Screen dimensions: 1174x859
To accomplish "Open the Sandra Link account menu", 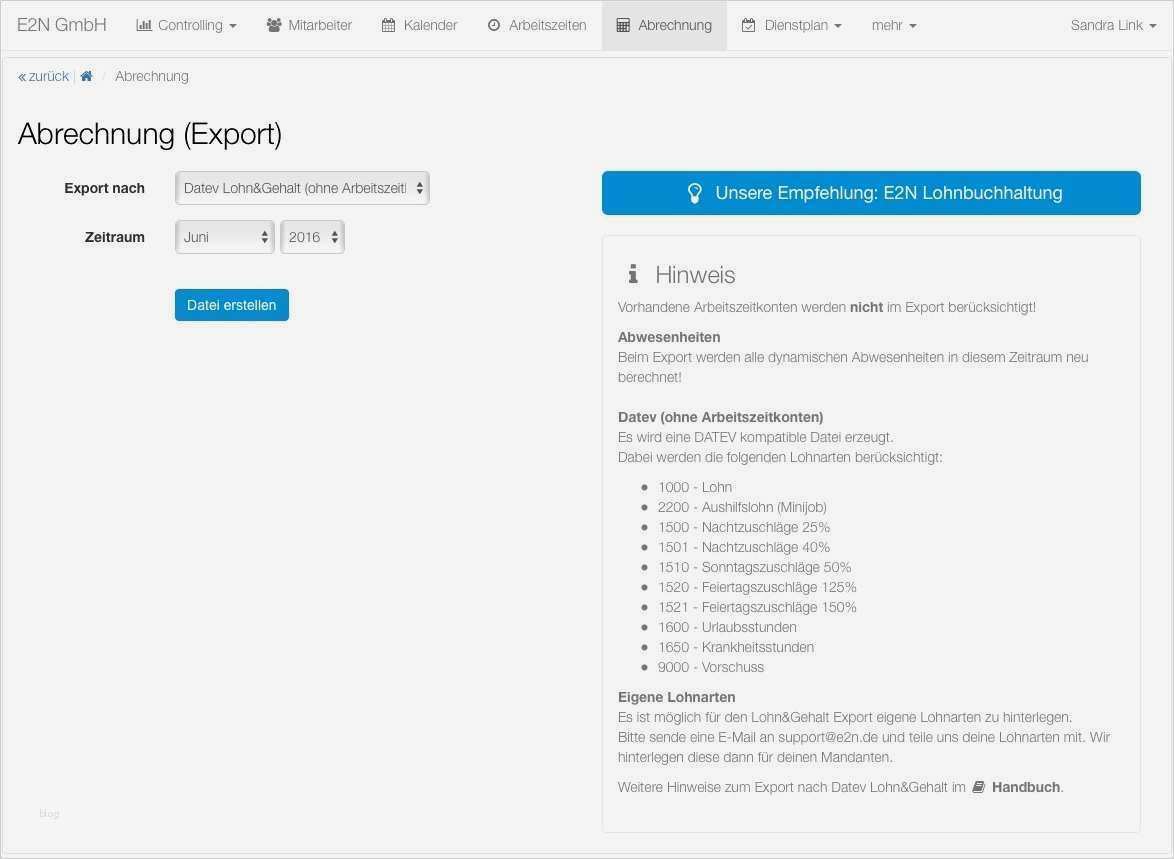I will click(x=1112, y=25).
